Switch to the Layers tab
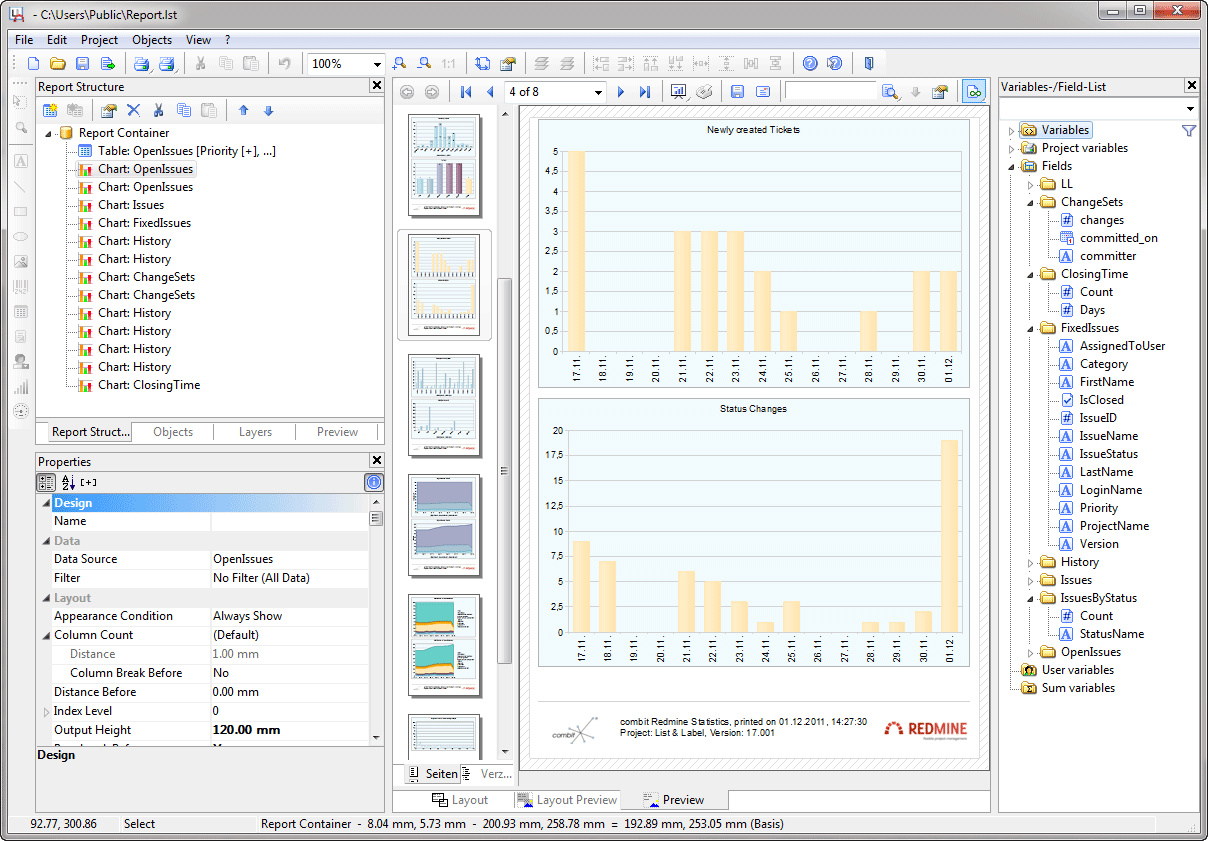 tap(255, 432)
